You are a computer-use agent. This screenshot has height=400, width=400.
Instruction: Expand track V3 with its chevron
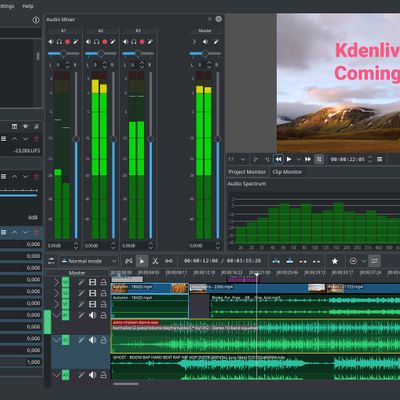pyautogui.click(x=56, y=282)
